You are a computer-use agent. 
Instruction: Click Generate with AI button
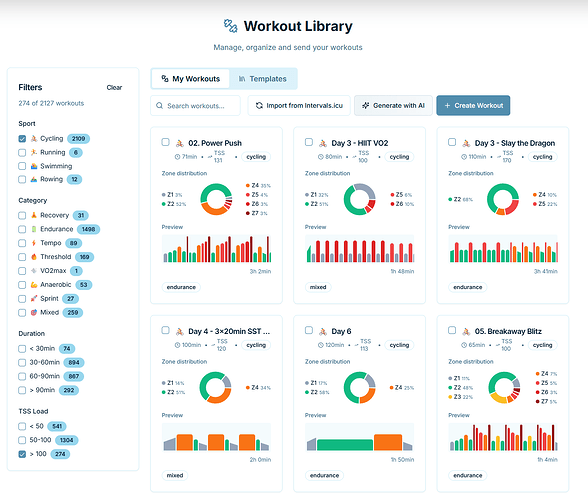tap(393, 106)
